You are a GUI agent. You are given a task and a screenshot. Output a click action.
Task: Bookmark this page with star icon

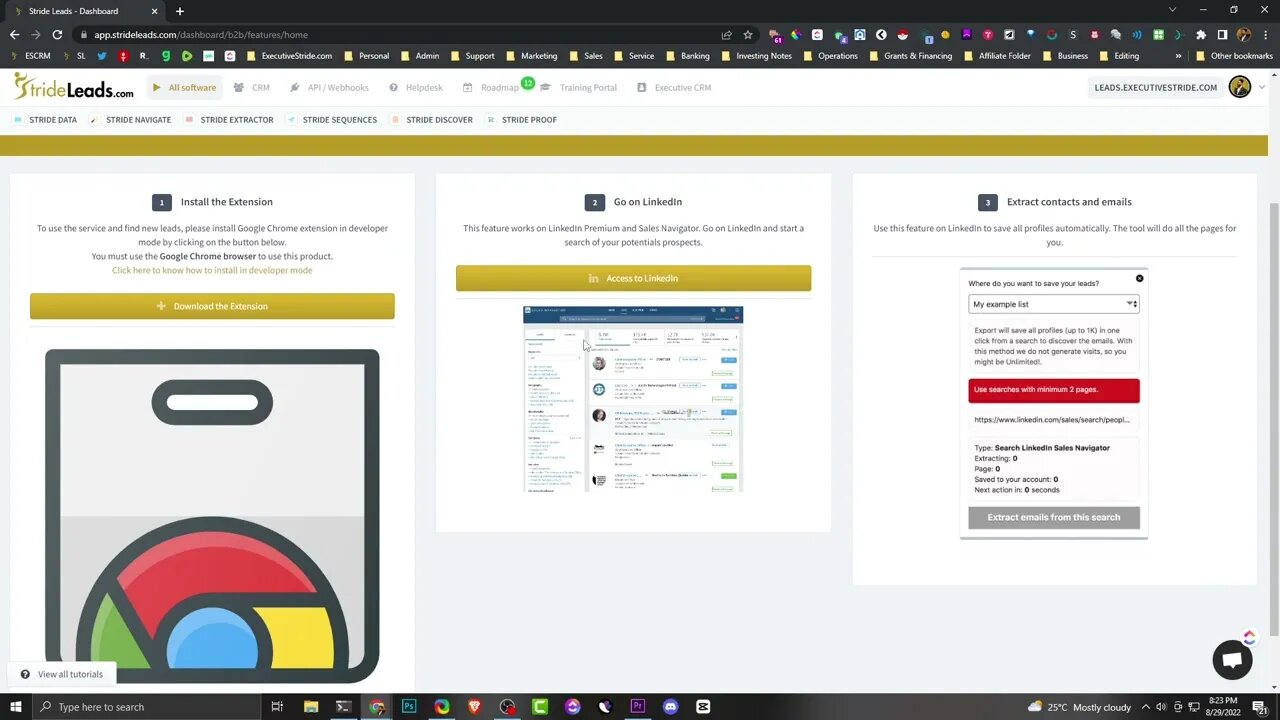pos(747,34)
